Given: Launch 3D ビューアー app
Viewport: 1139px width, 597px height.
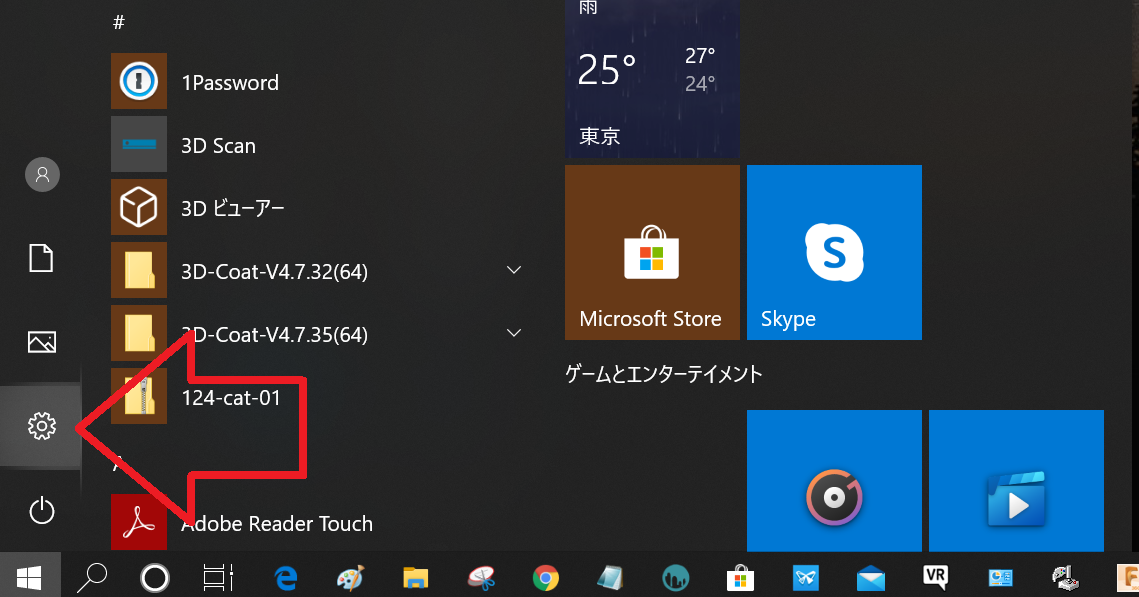Looking at the screenshot, I should (232, 208).
